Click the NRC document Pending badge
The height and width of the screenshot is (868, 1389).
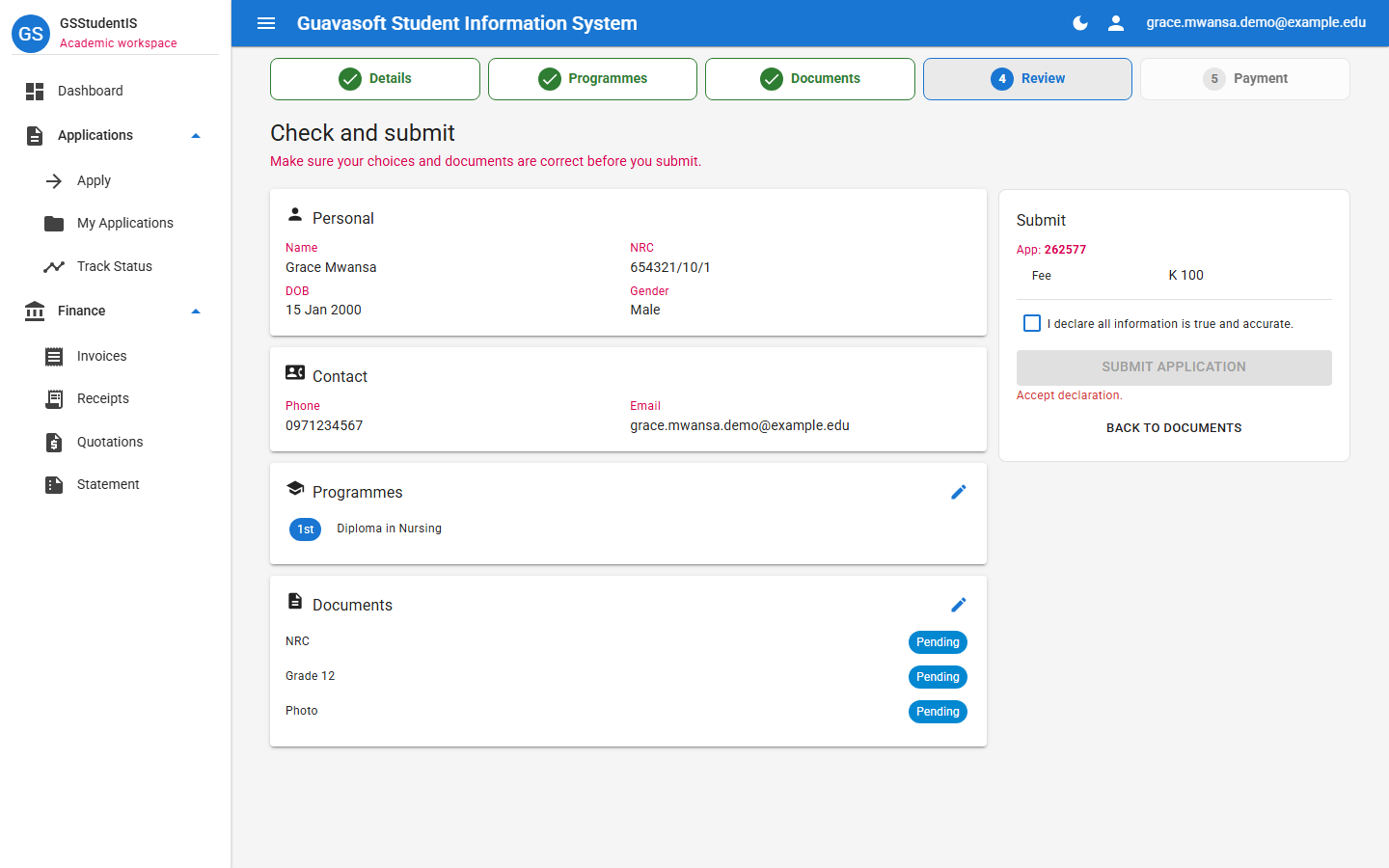(x=938, y=642)
